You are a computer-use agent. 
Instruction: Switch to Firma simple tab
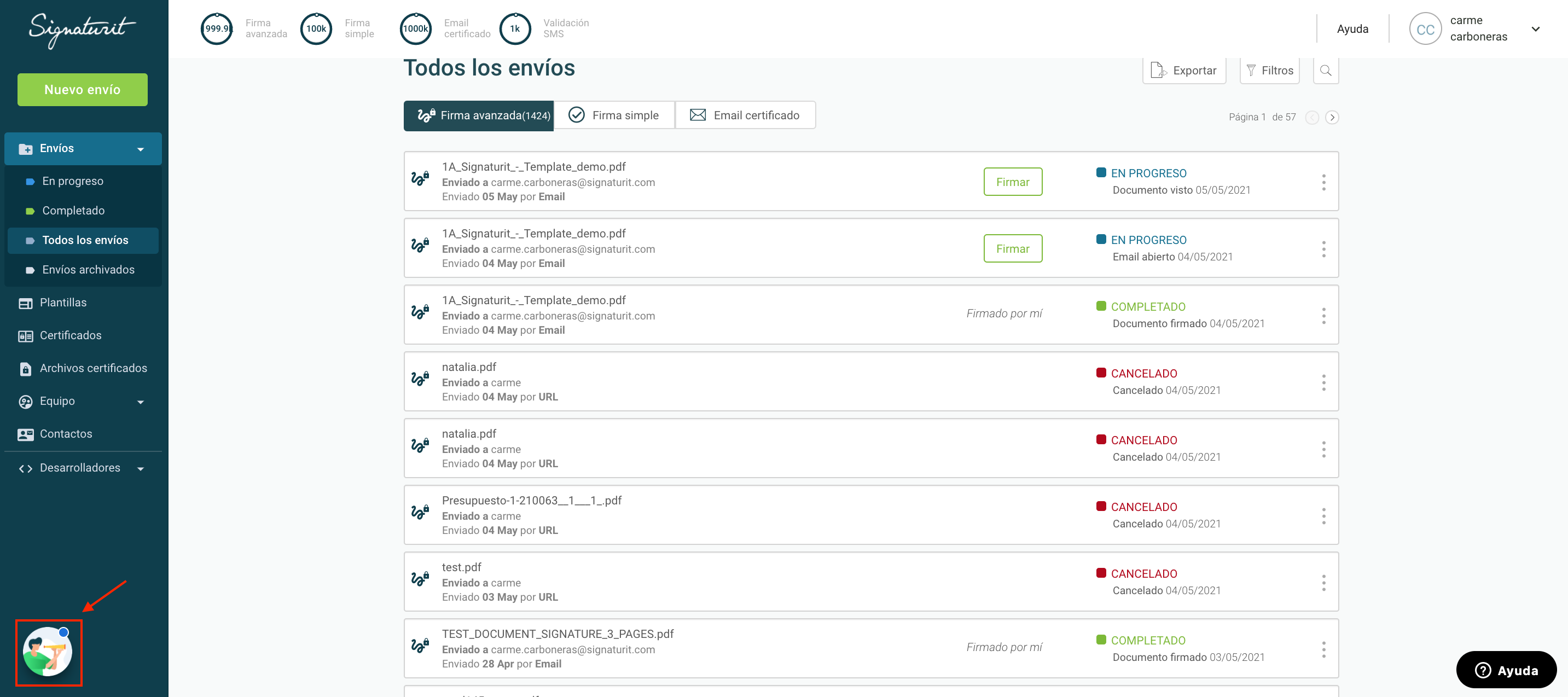click(613, 115)
